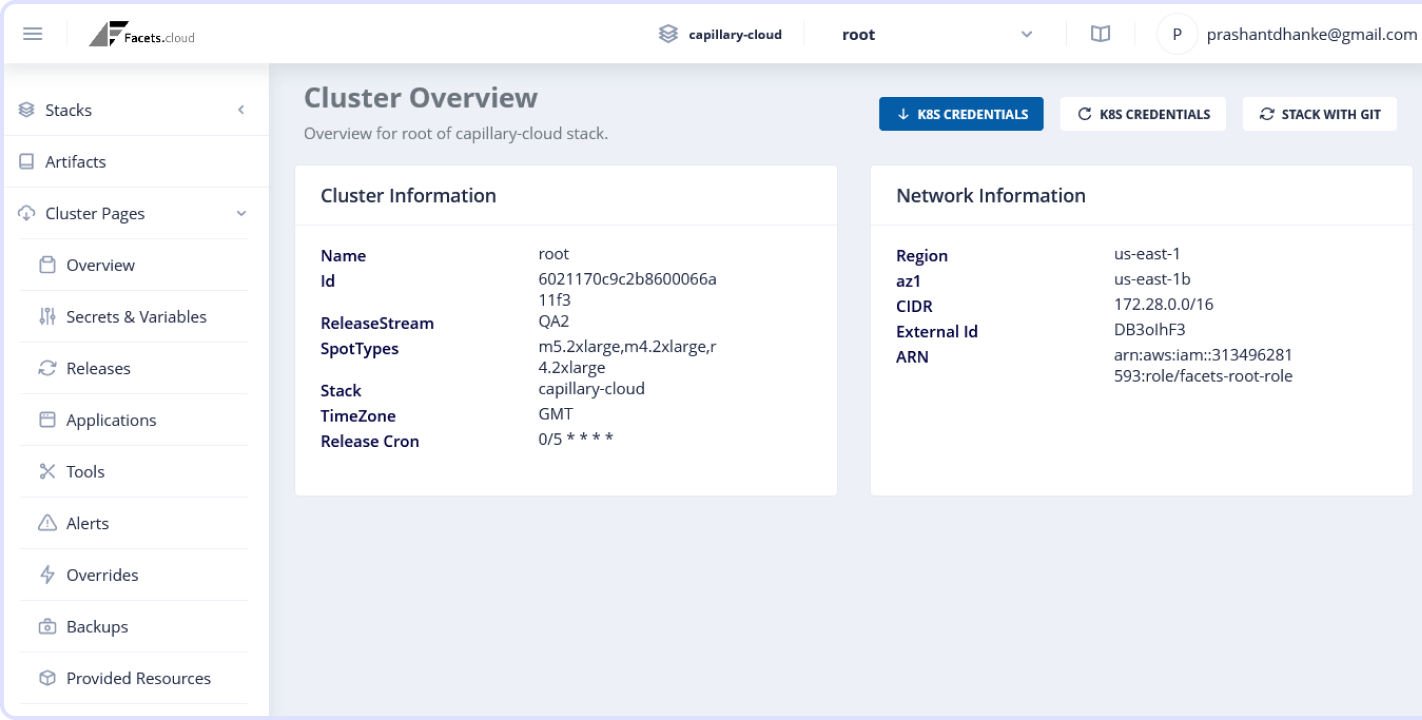1422x720 pixels.
Task: Open the hamburger menu icon
Action: pyautogui.click(x=32, y=34)
